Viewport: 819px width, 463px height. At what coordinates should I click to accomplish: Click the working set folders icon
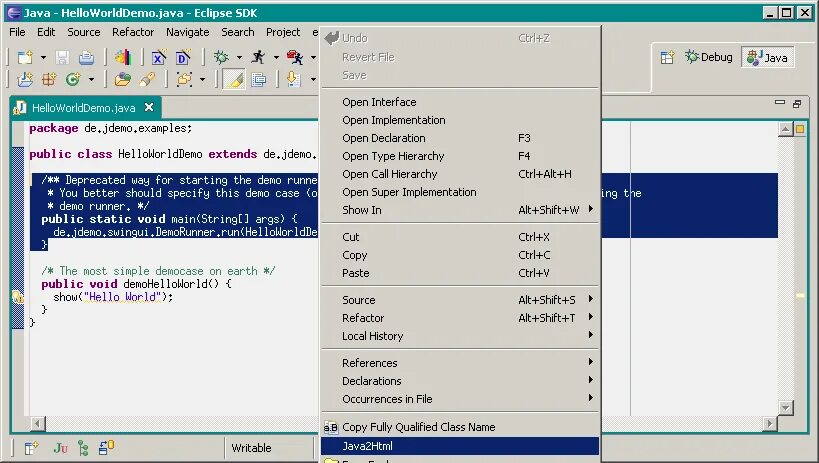coord(184,79)
